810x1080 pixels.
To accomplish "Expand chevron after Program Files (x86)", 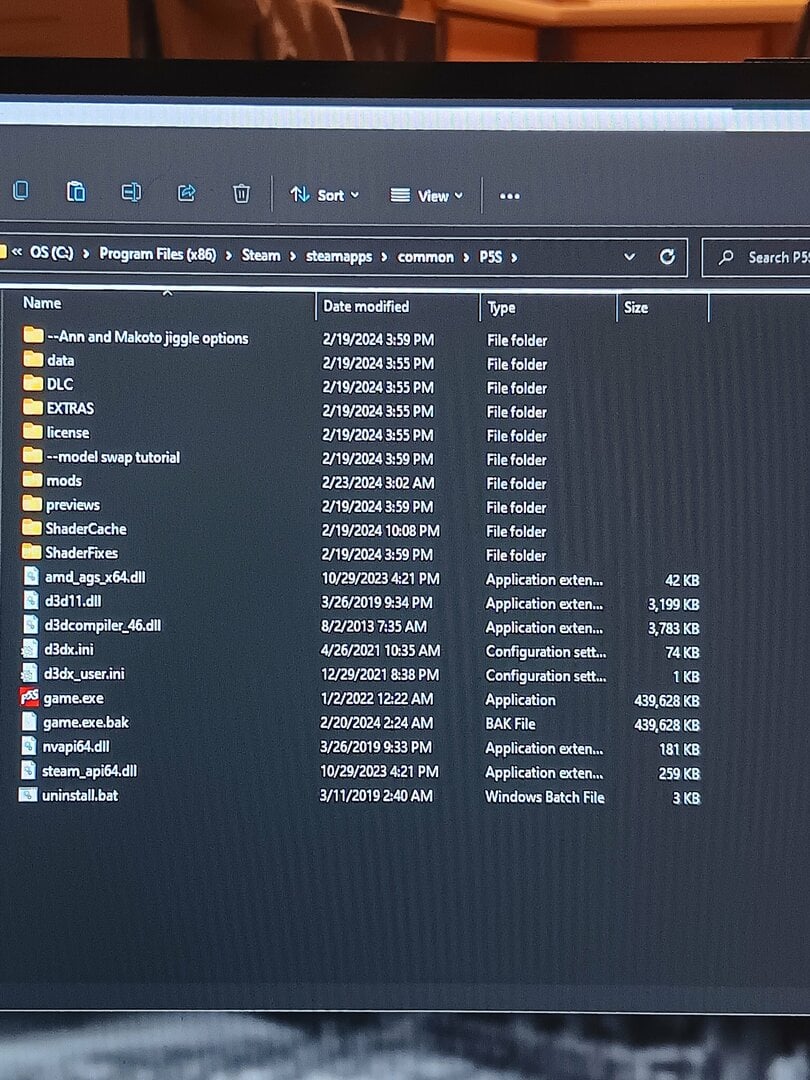I will [x=229, y=256].
